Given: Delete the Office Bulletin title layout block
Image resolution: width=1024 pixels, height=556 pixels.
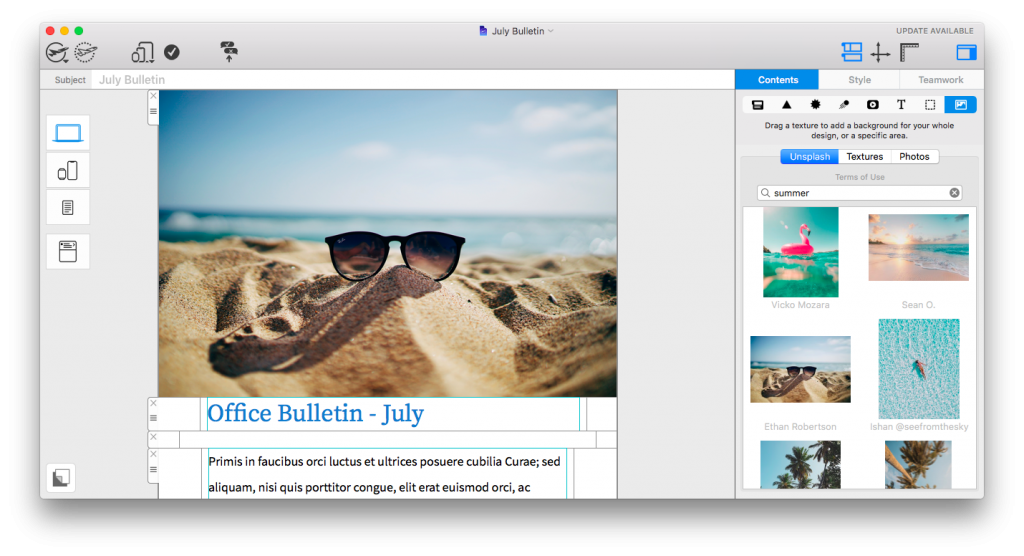Looking at the screenshot, I should [x=153, y=403].
